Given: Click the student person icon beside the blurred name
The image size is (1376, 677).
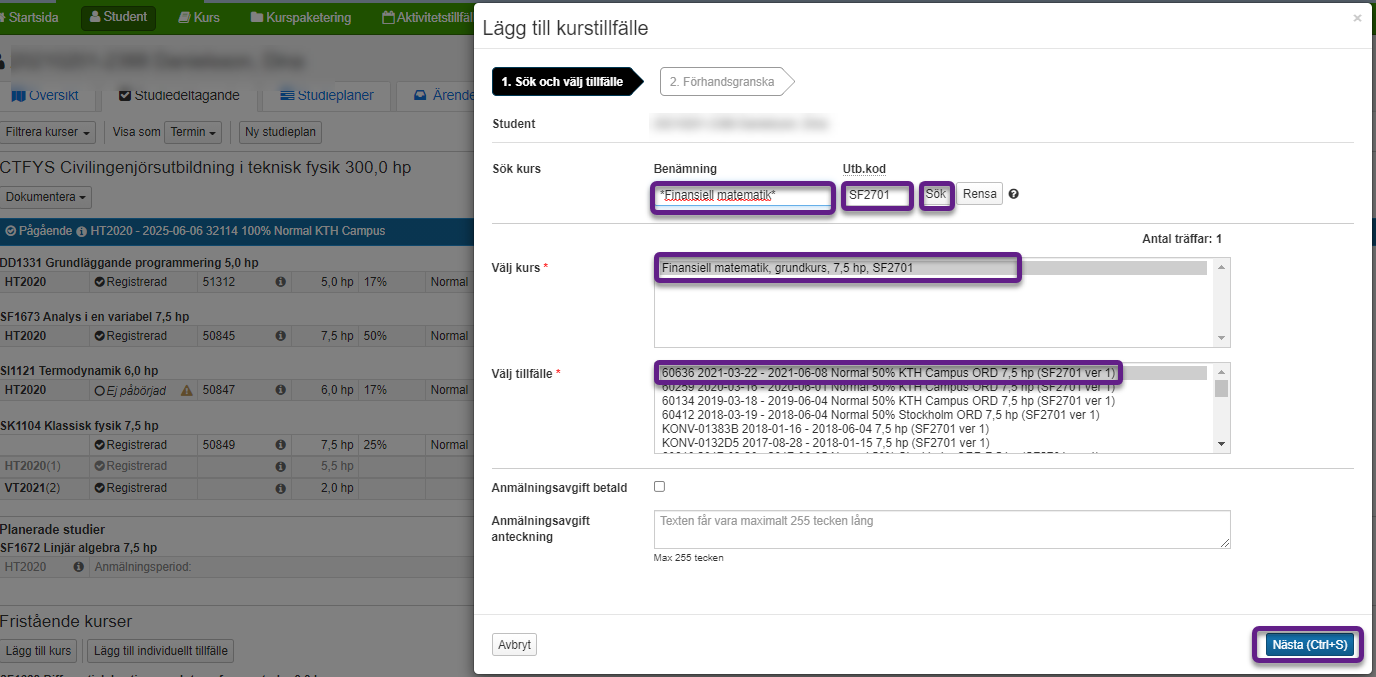Looking at the screenshot, I should click(x=3, y=61).
